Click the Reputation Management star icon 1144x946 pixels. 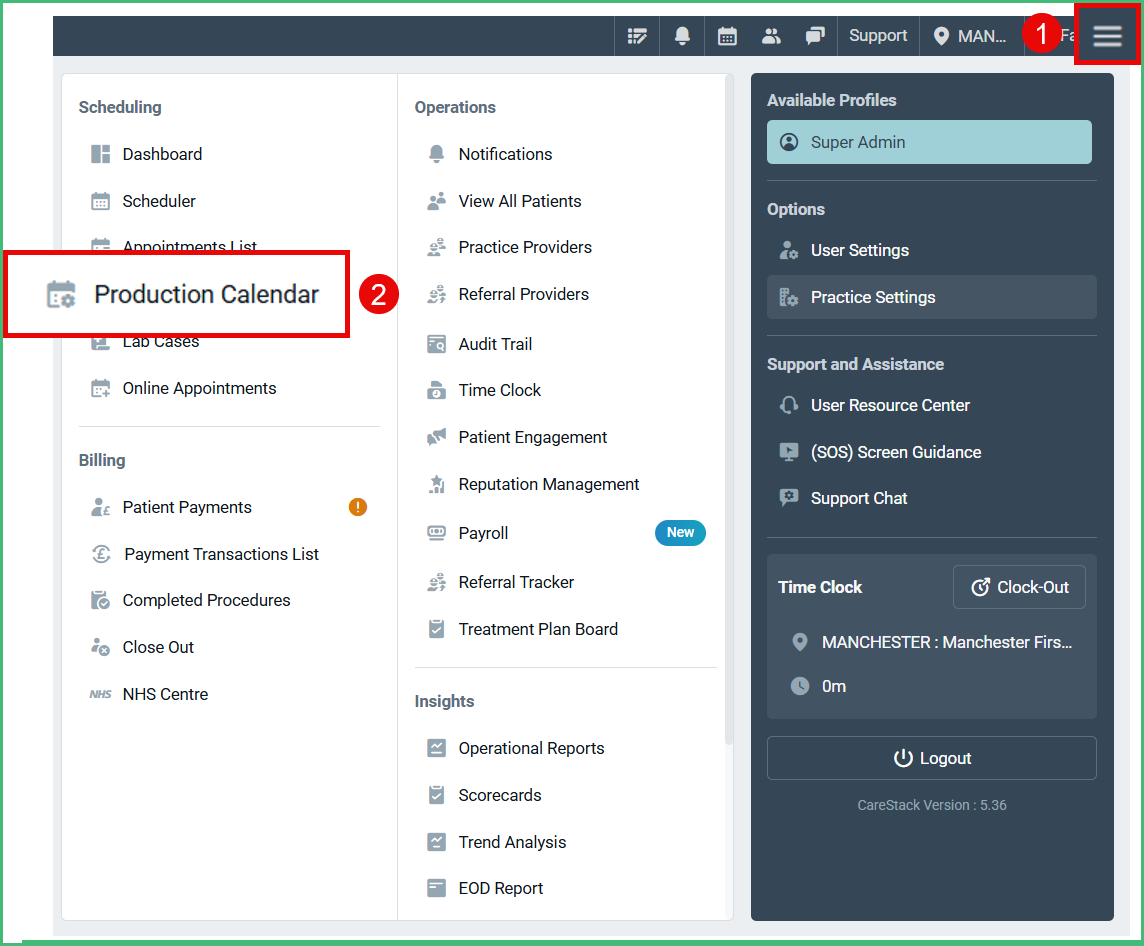[x=436, y=484]
